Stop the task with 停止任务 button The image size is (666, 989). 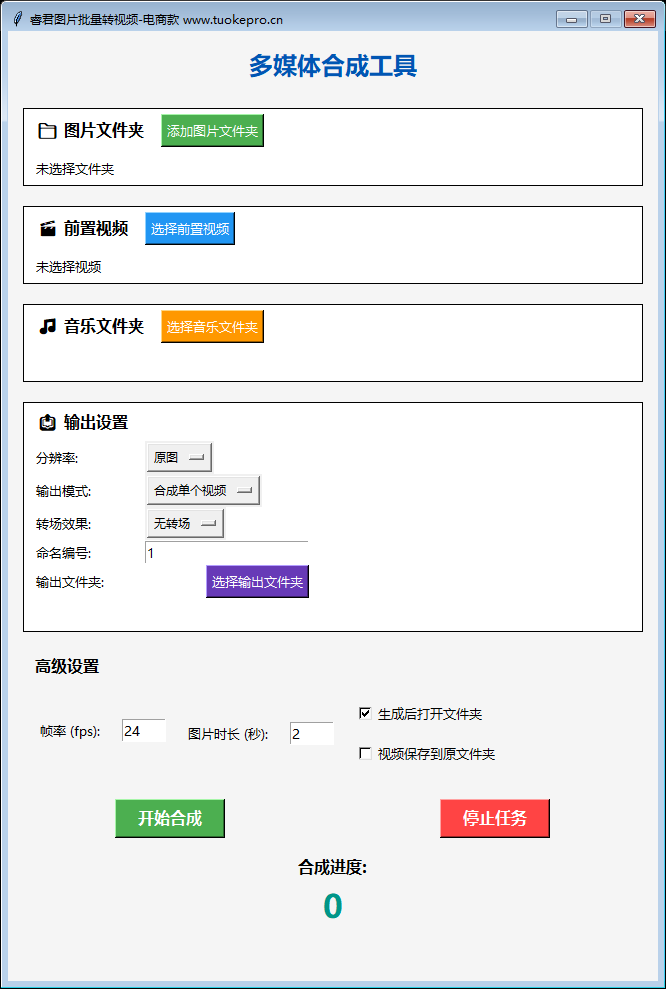click(494, 819)
